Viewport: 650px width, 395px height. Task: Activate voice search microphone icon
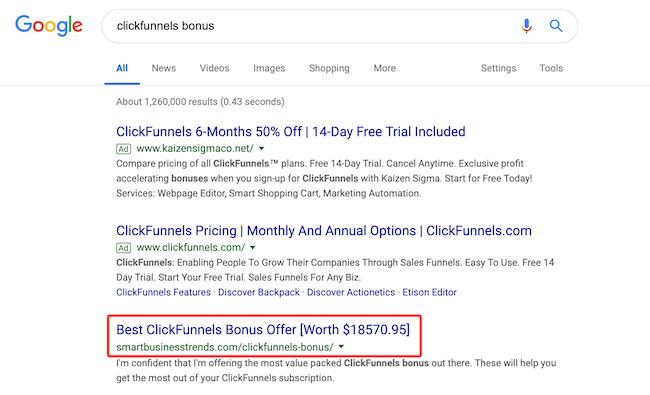click(526, 26)
